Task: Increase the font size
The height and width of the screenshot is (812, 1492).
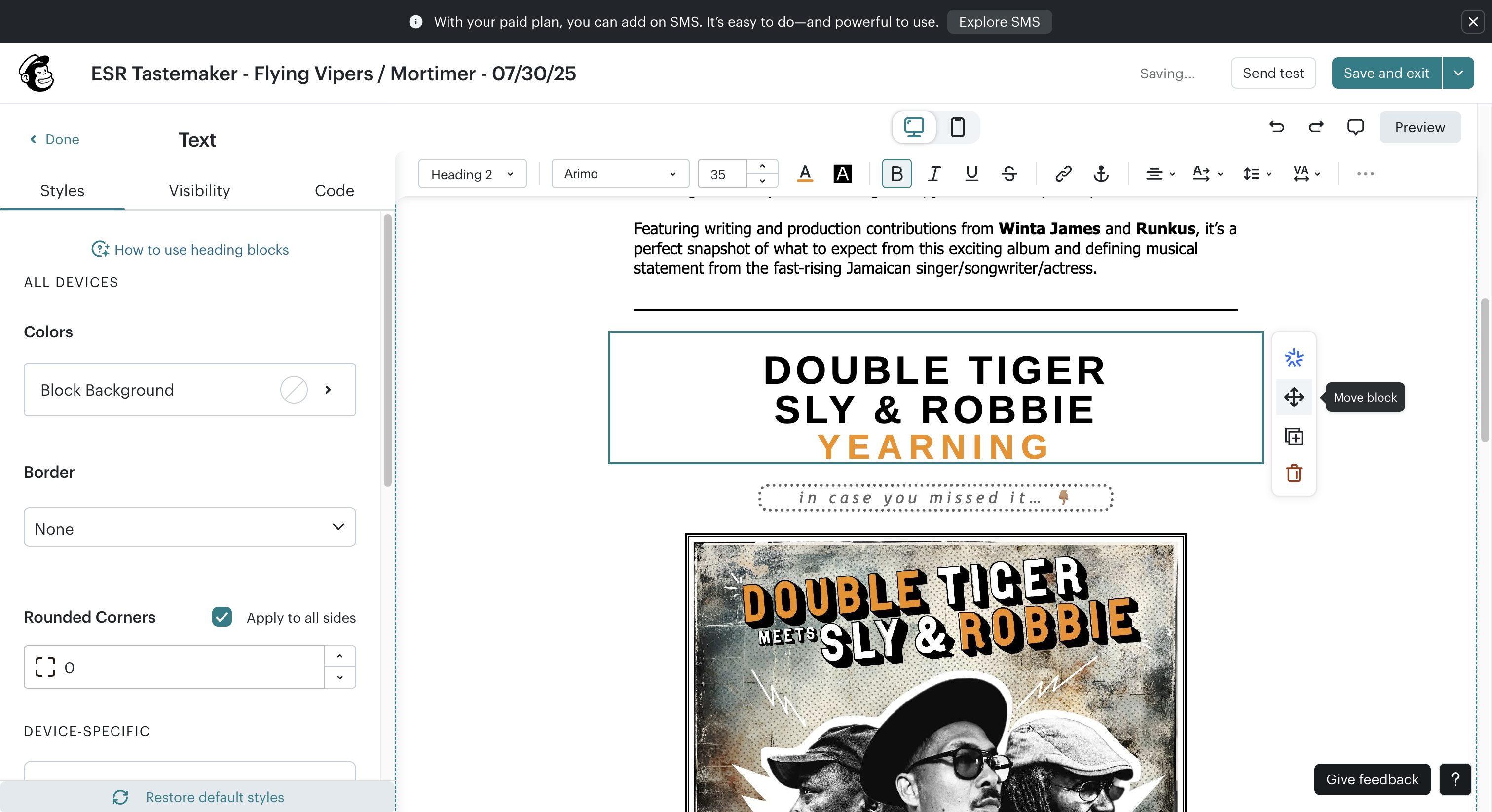Action: (762, 167)
